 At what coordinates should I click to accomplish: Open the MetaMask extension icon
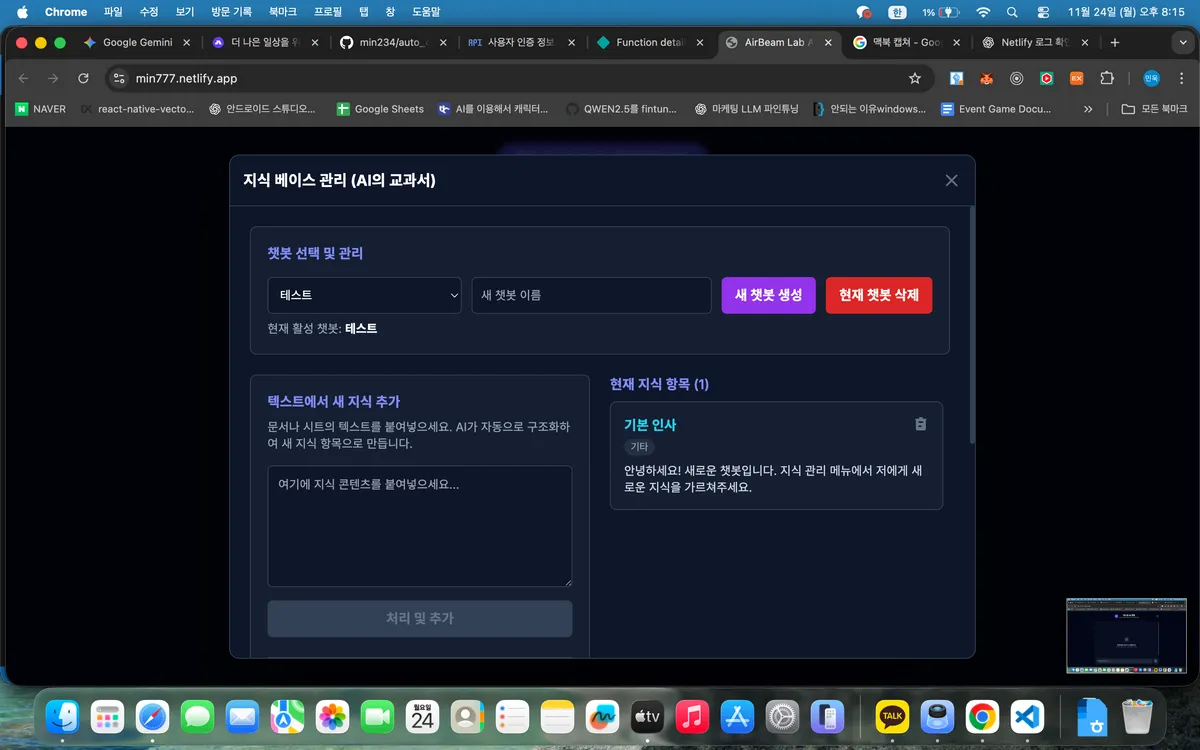pyautogui.click(x=986, y=78)
